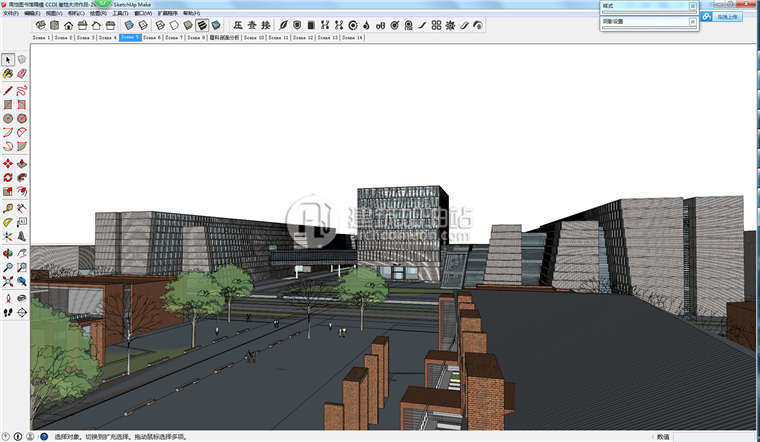Select the highlighted Scene 5 tab

click(130, 37)
